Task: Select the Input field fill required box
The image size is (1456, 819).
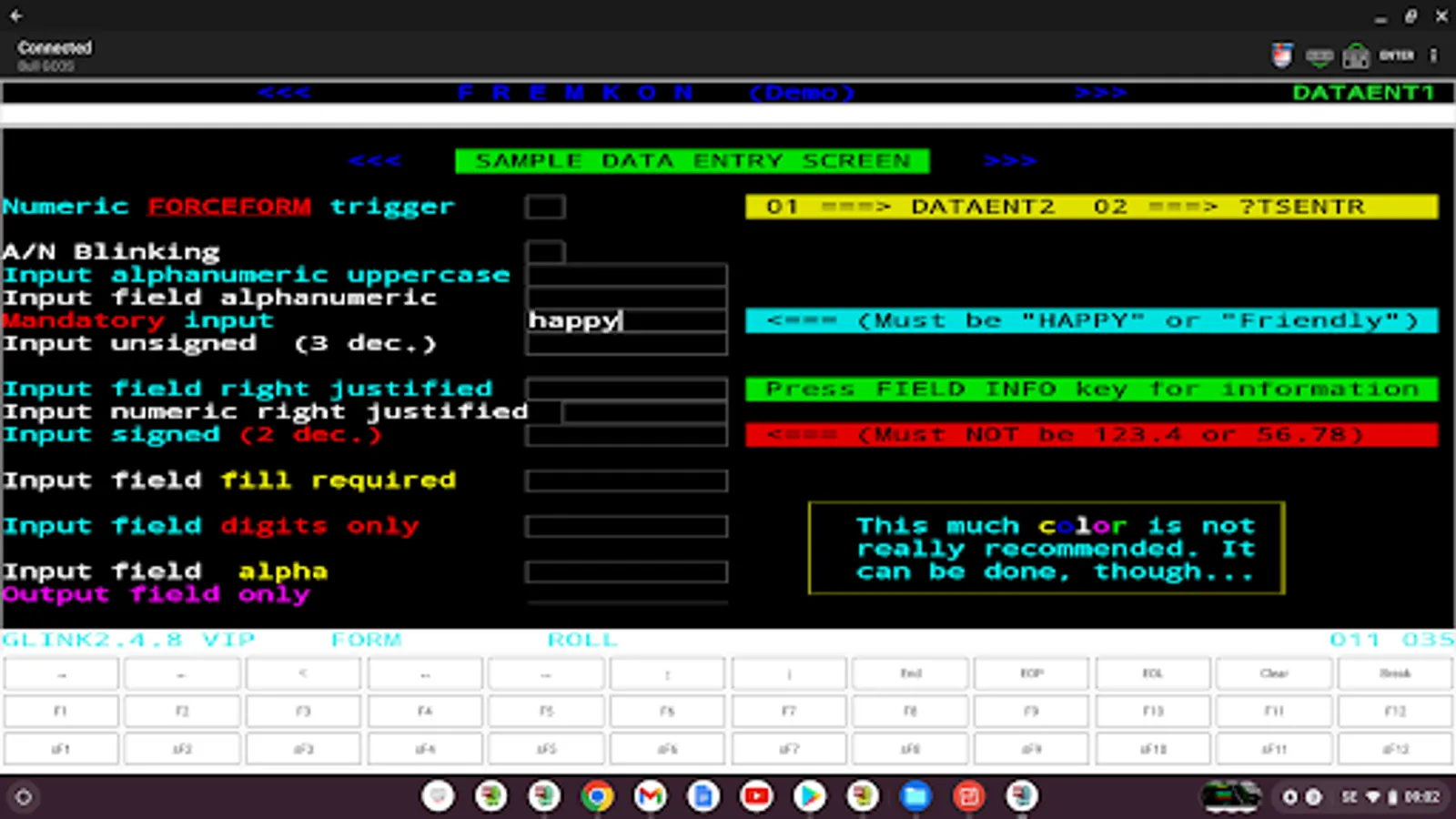Action: pyautogui.click(x=626, y=480)
